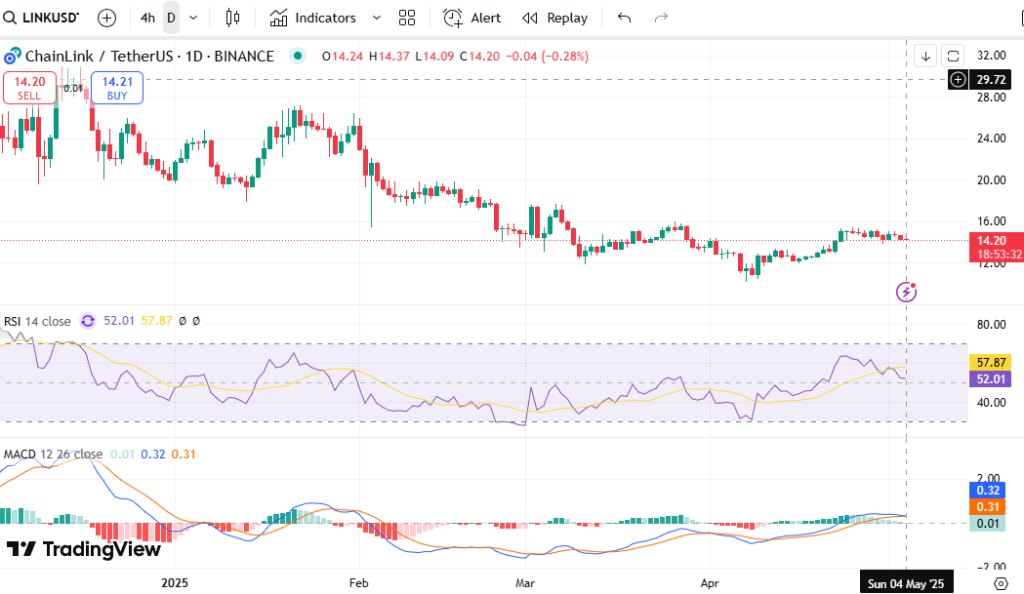Expand the timeframe interval dropdown
Image resolution: width=1024 pixels, height=594 pixels.
point(193,18)
